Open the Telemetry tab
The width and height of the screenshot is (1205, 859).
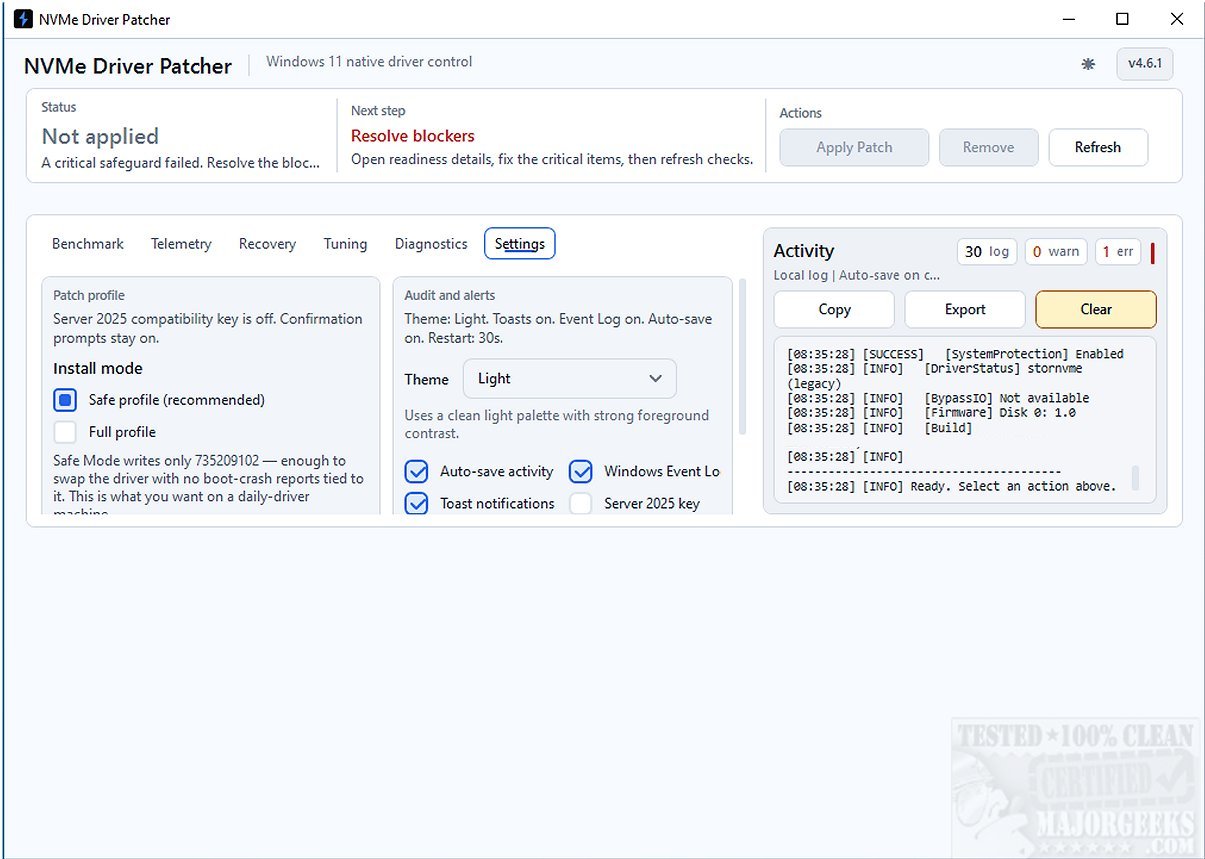click(x=181, y=244)
